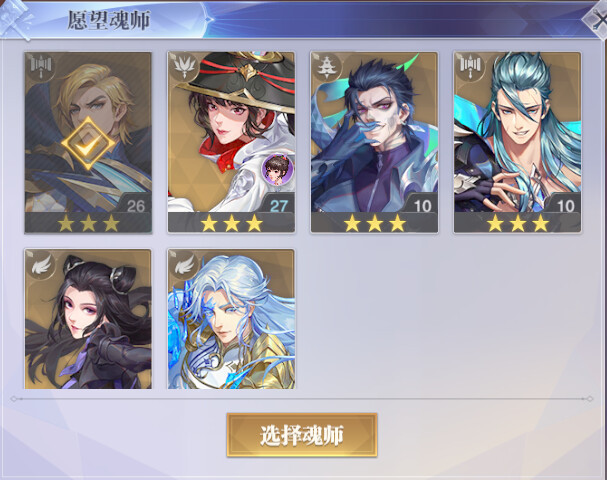The image size is (607, 480).
Task: Click the 选择魂师 confirm button
Action: 302,435
